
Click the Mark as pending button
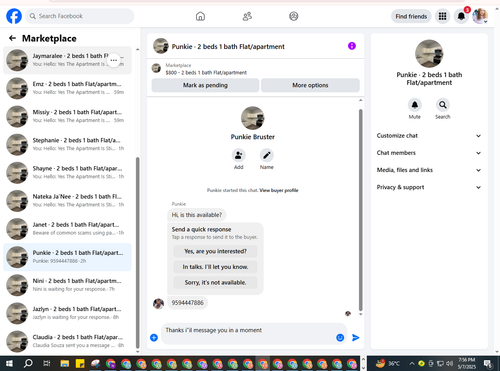[205, 85]
